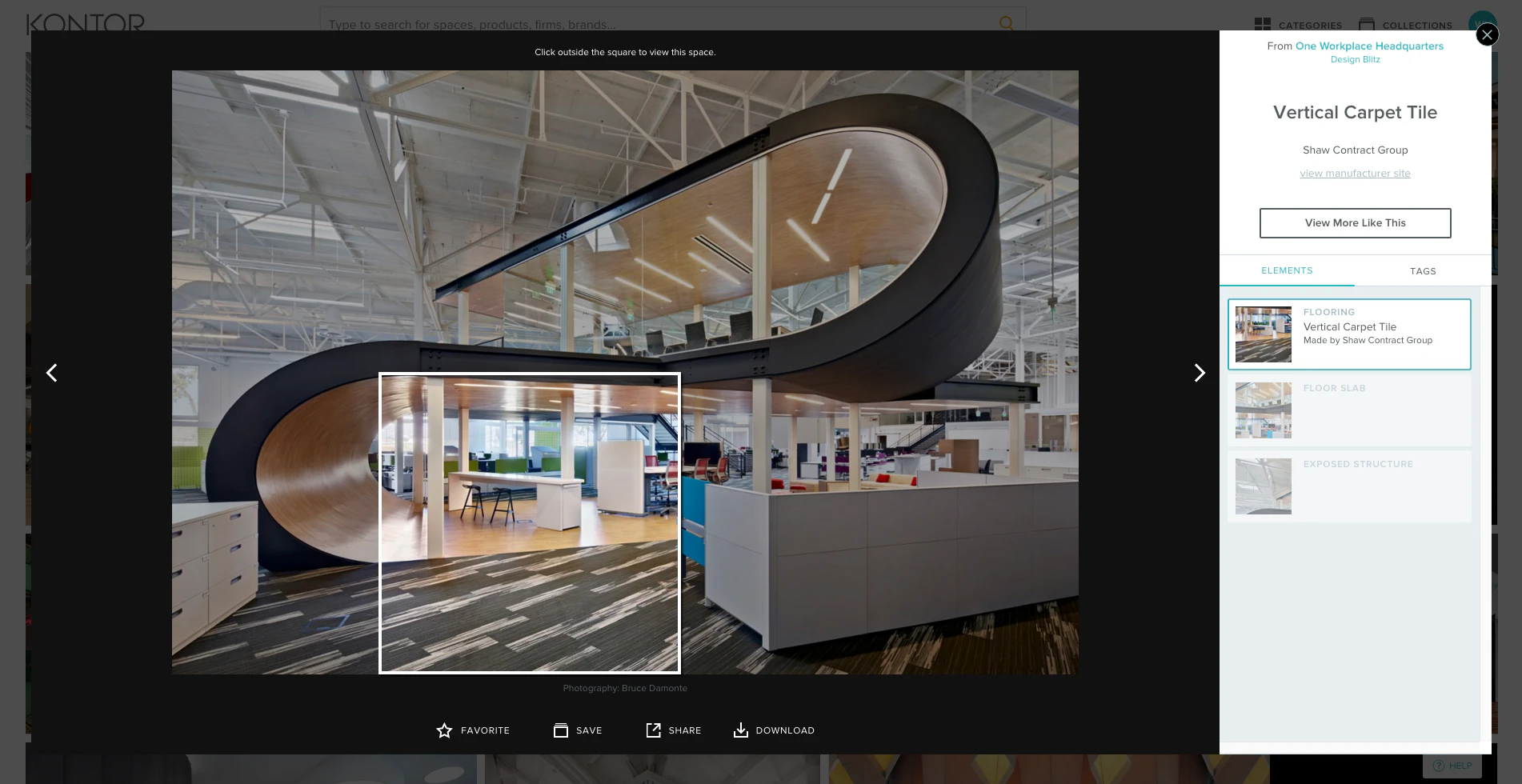This screenshot has height=784, width=1522.
Task: Click the Download label
Action: click(x=785, y=730)
